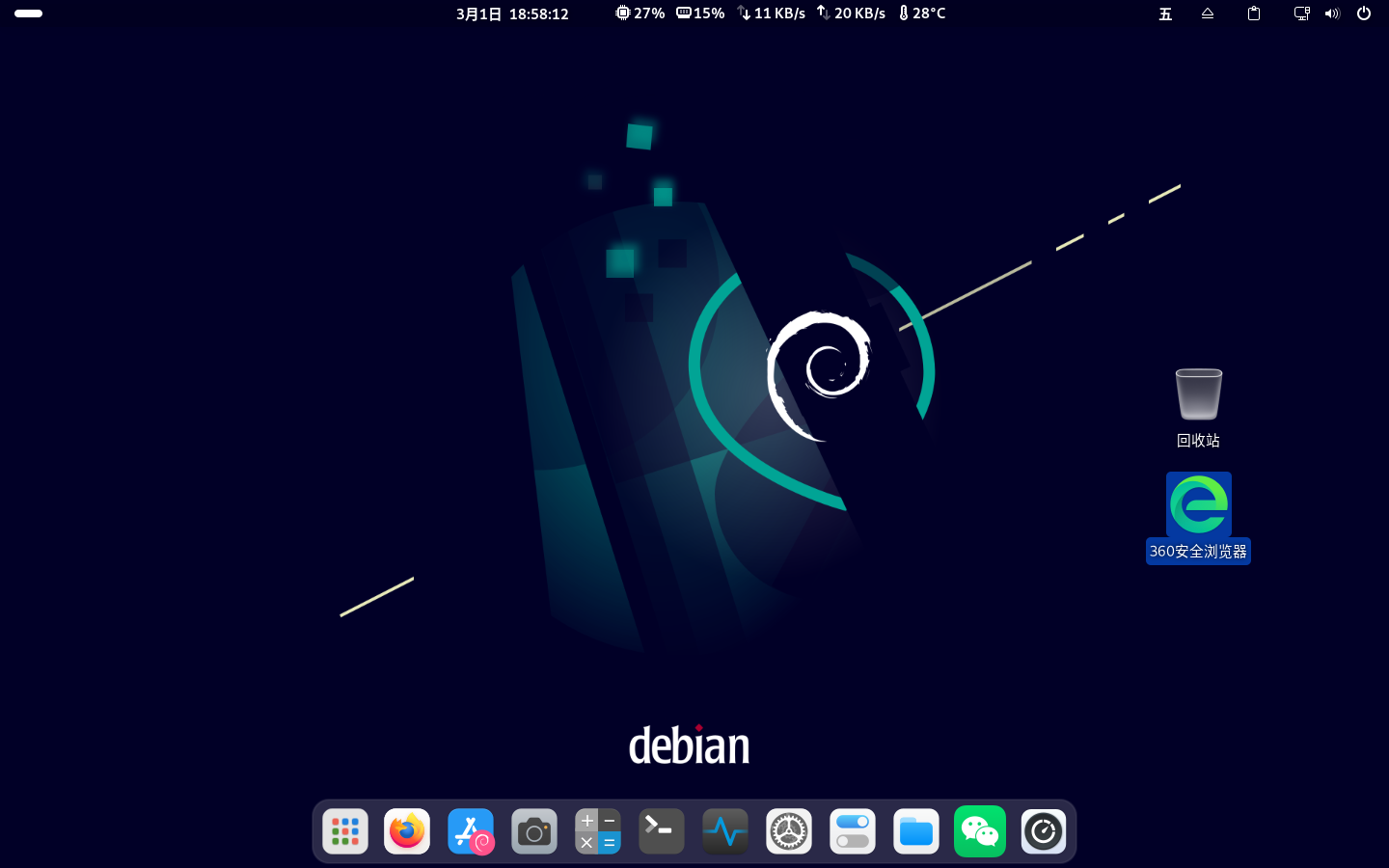The image size is (1389, 868).
Task: Open the Camera app in the dock
Action: tap(533, 830)
